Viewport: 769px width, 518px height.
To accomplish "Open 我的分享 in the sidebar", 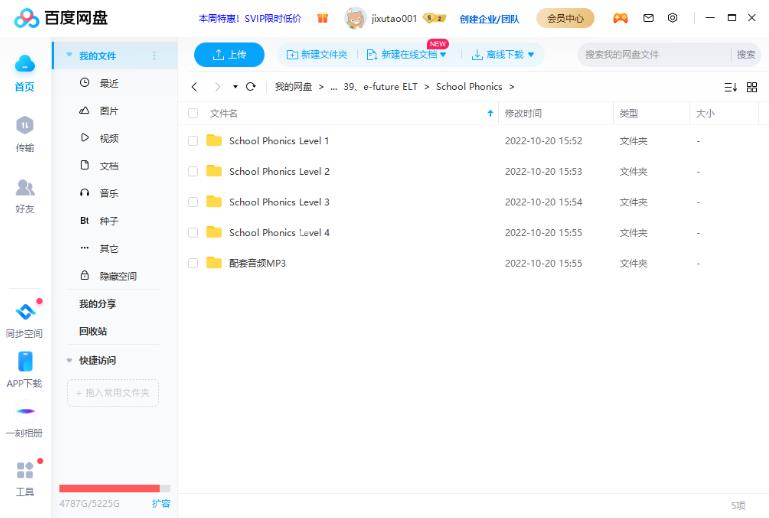I will tap(98, 304).
